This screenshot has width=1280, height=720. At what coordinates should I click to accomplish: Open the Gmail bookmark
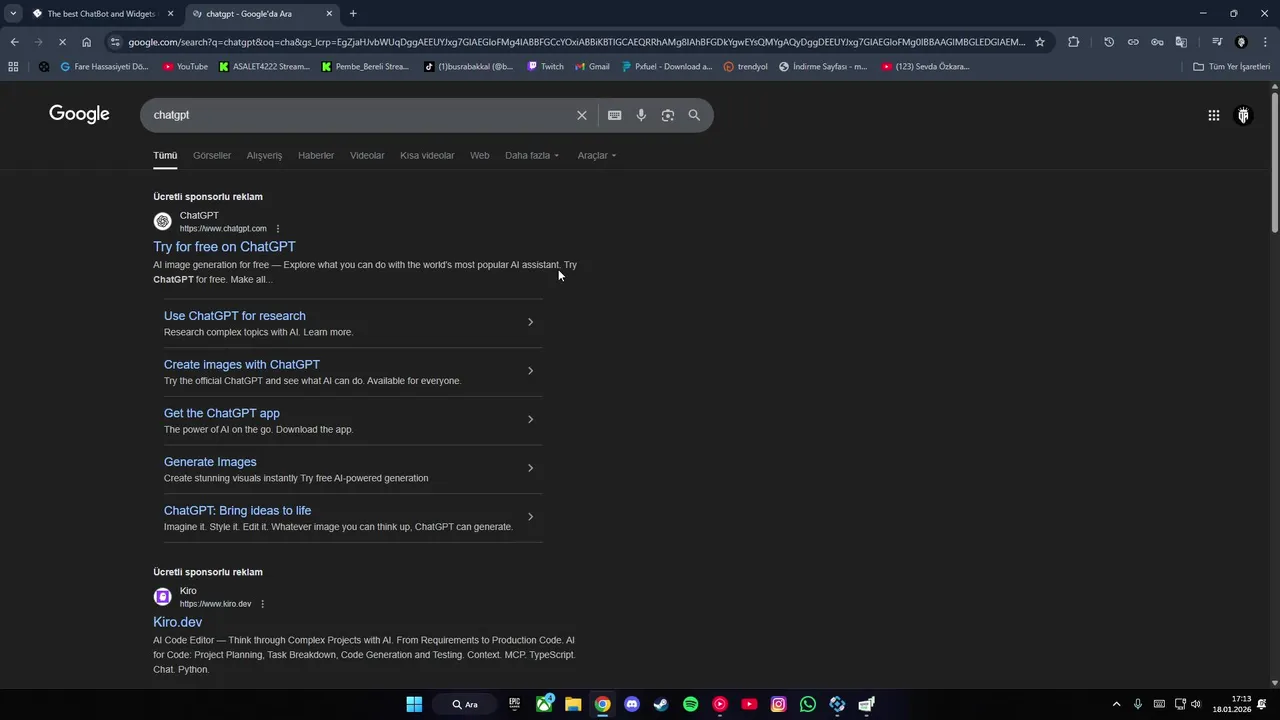pyautogui.click(x=591, y=67)
